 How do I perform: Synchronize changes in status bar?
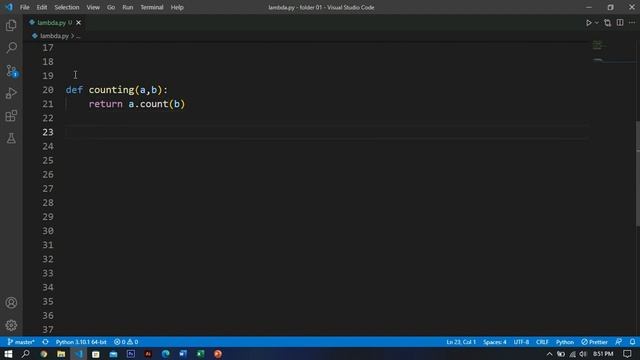[x=45, y=342]
